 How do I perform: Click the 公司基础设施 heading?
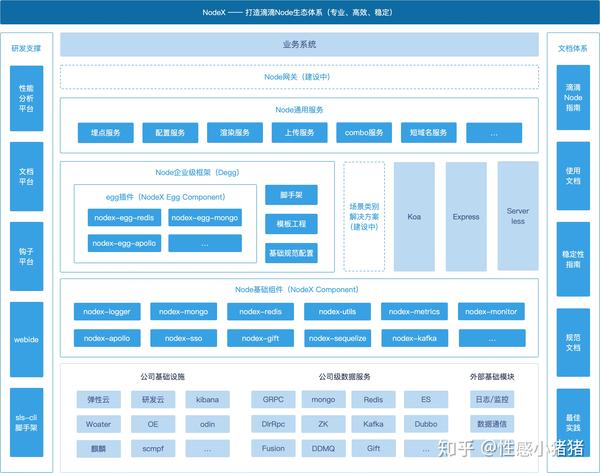click(163, 377)
